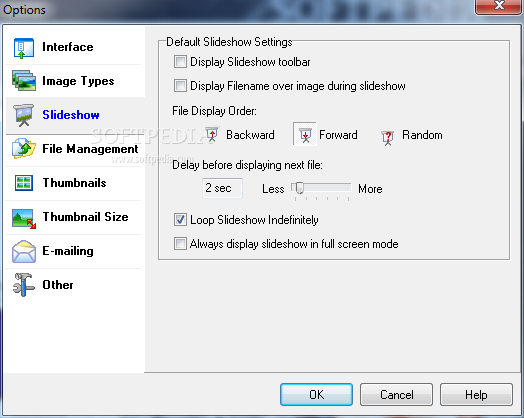Click the Thumbnails grid icon

click(24, 183)
